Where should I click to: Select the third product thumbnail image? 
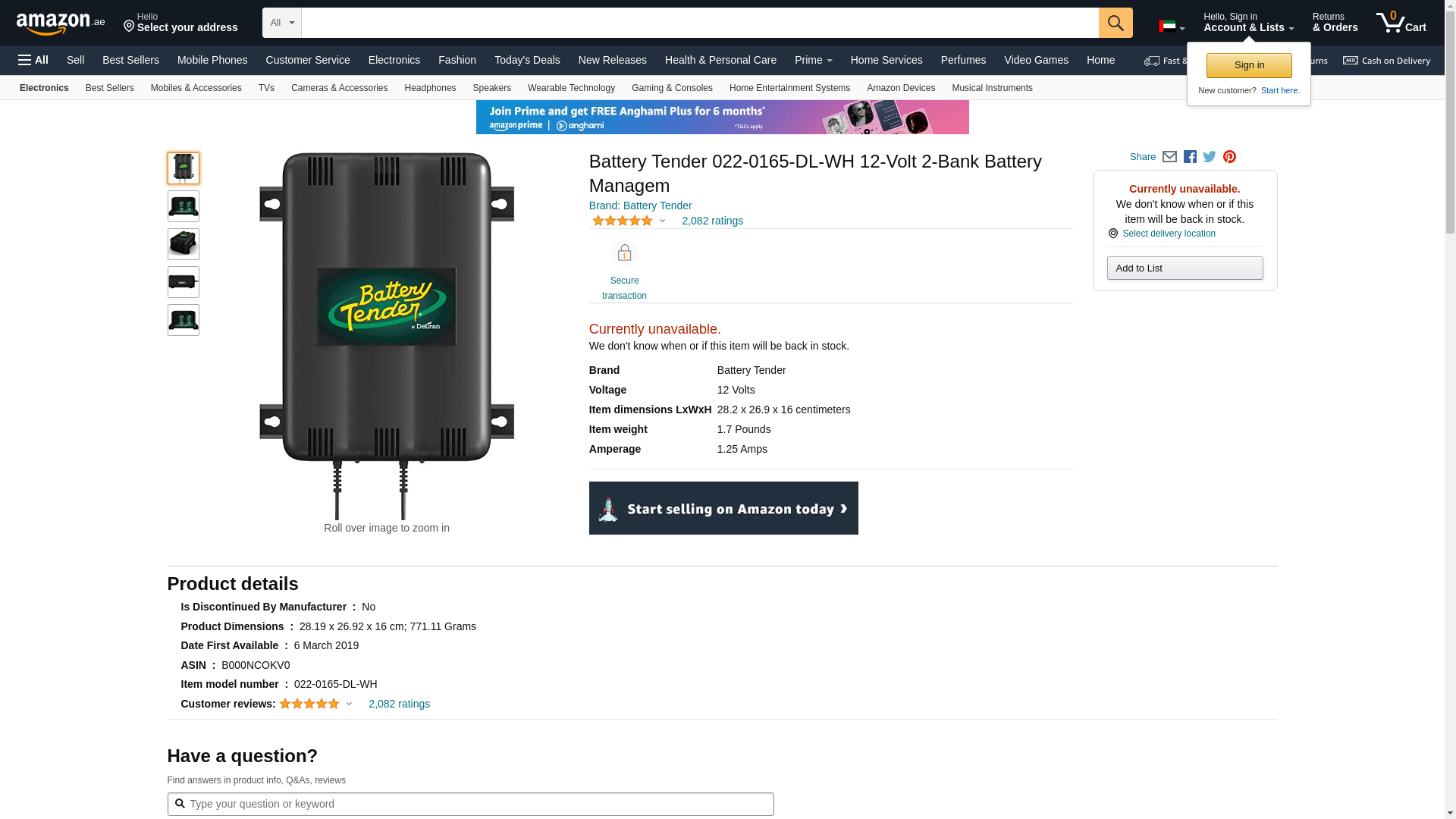tap(184, 244)
